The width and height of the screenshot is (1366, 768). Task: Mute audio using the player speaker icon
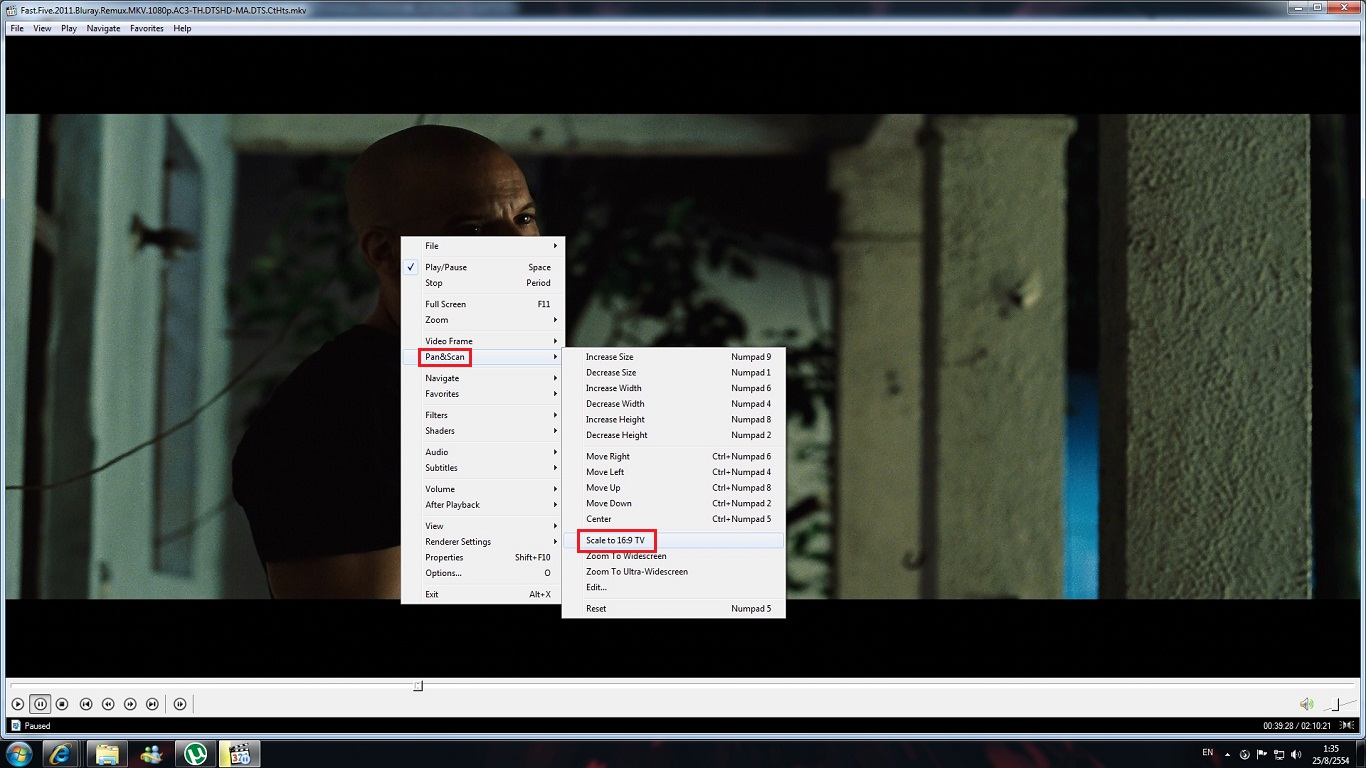coord(1306,704)
